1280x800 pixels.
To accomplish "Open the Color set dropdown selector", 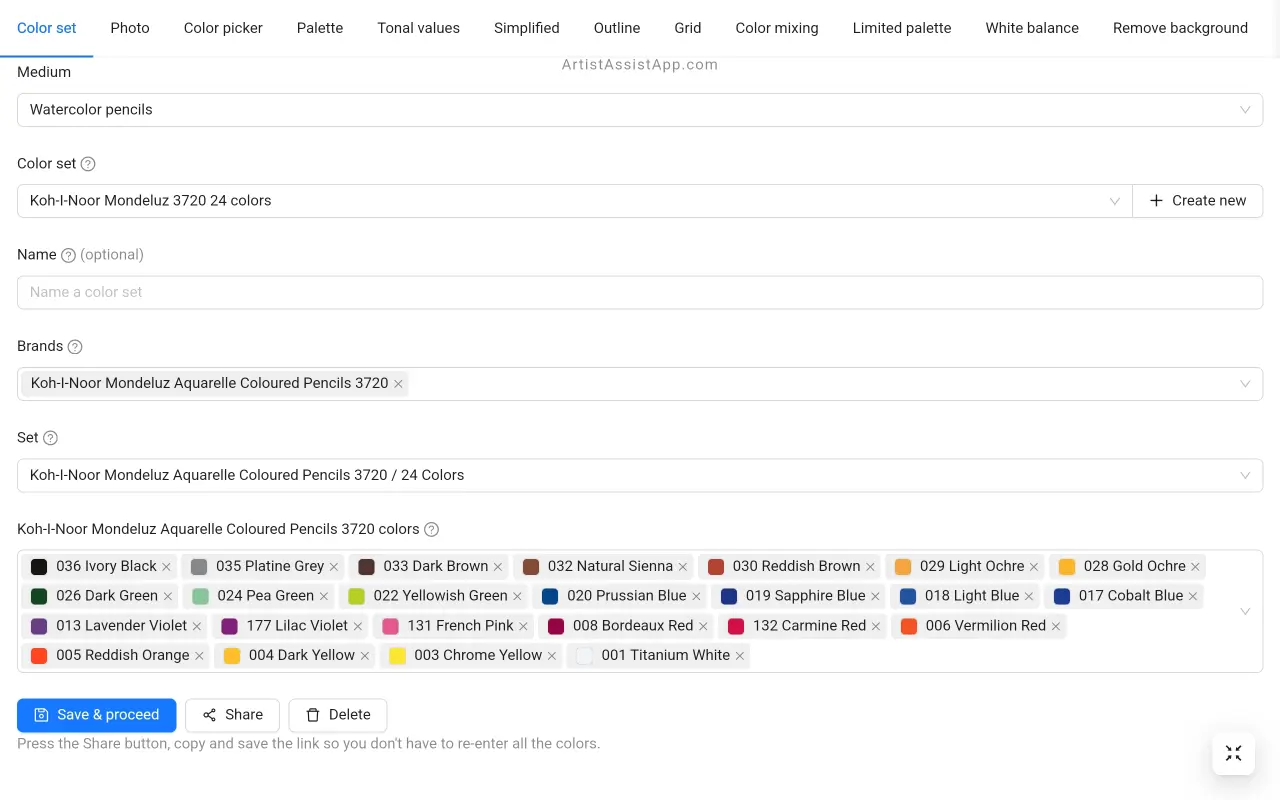I will pos(575,201).
